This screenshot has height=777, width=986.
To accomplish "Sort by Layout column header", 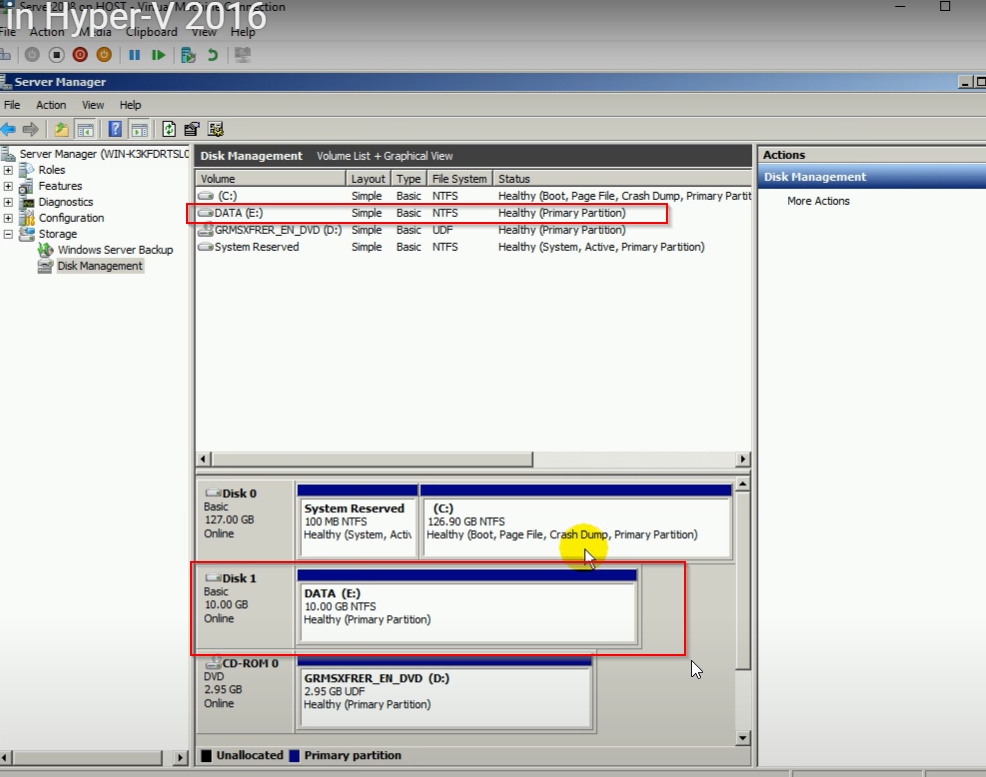I will (368, 179).
